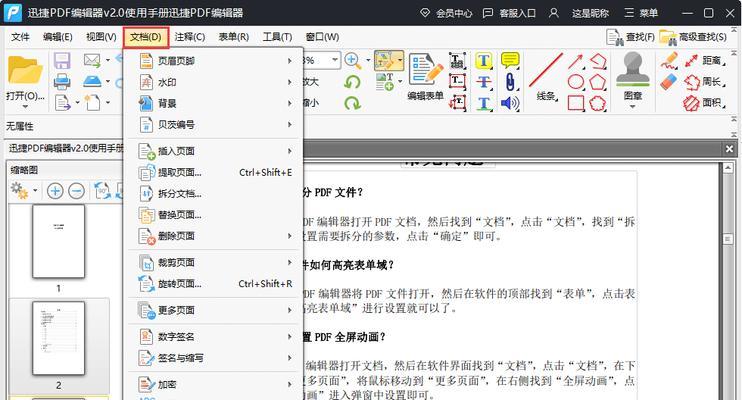Click 高级查找(S) button
Image resolution: width=742 pixels, height=400 pixels.
point(693,37)
